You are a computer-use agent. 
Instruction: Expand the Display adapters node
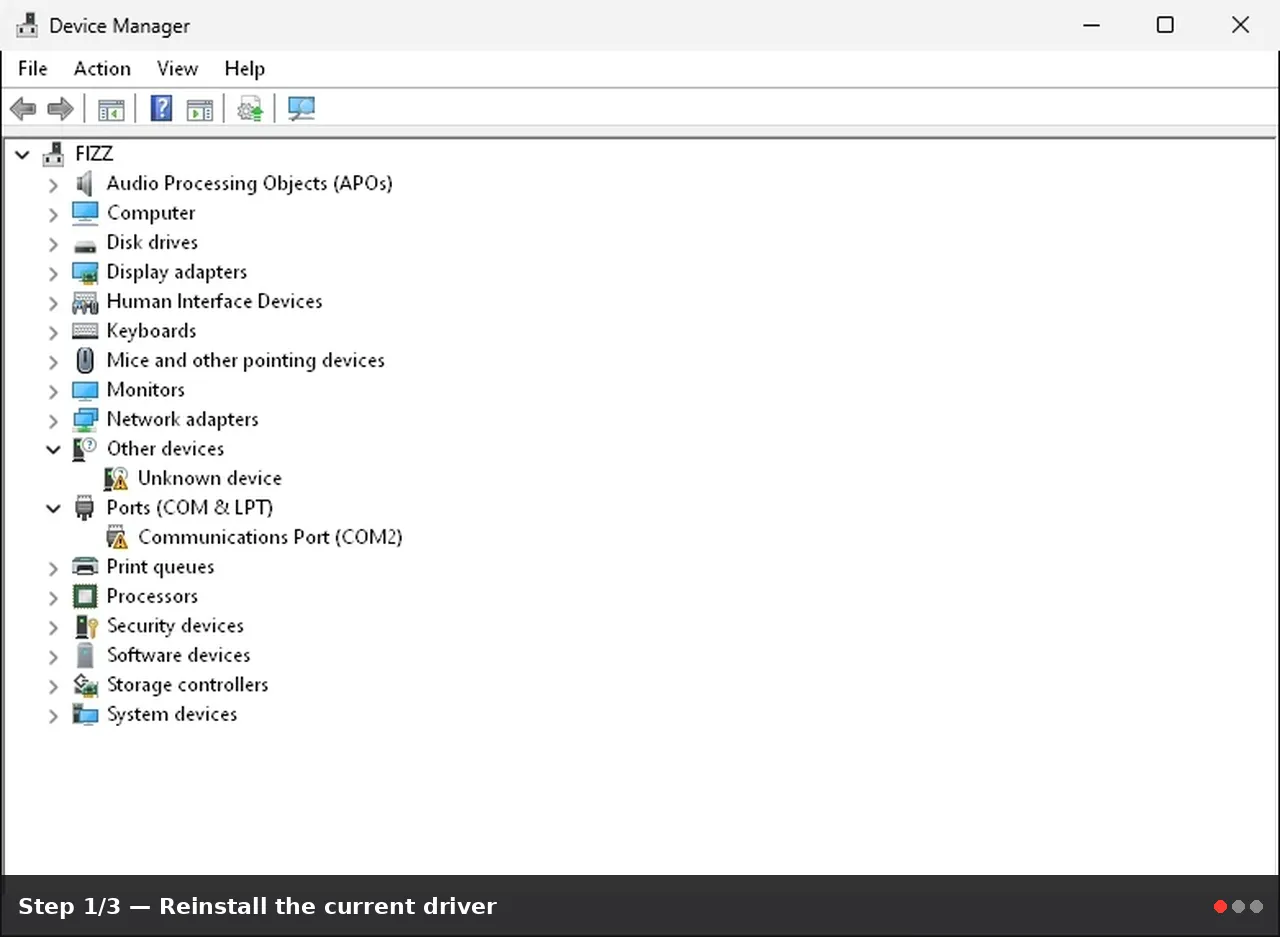click(53, 272)
